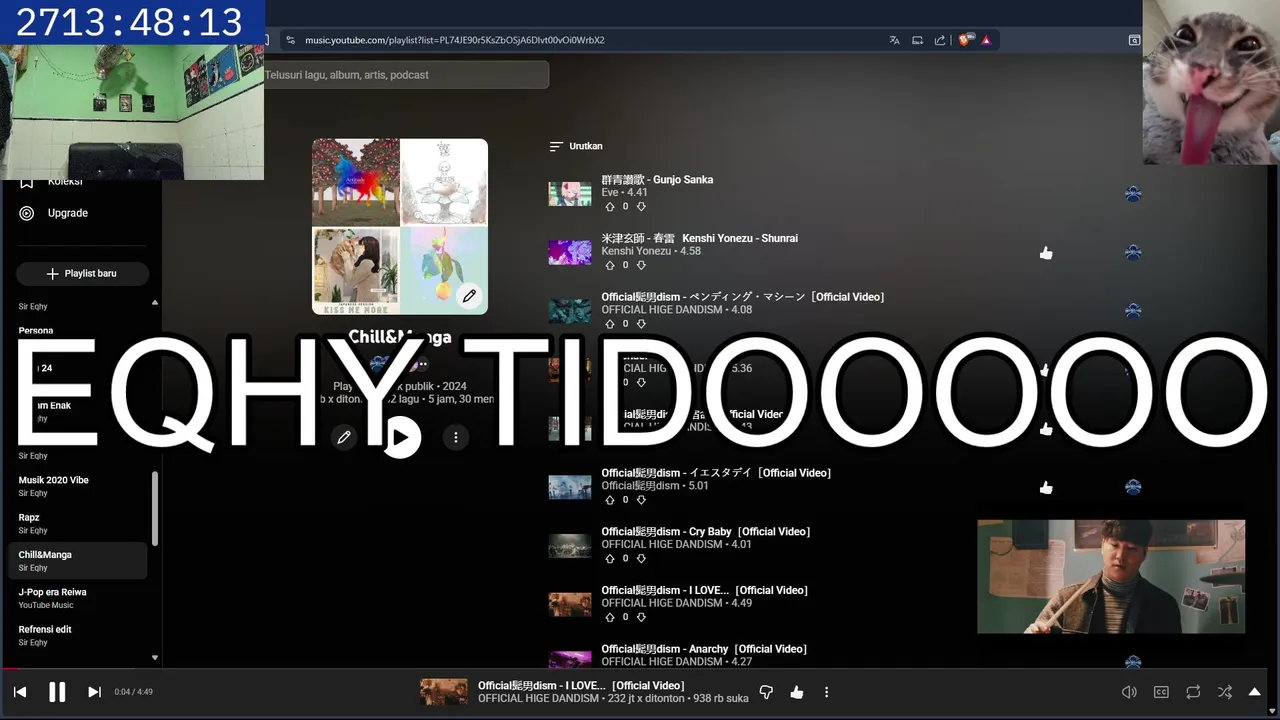Edit the playlist with the round pencil button
1280x720 pixels.
344,437
